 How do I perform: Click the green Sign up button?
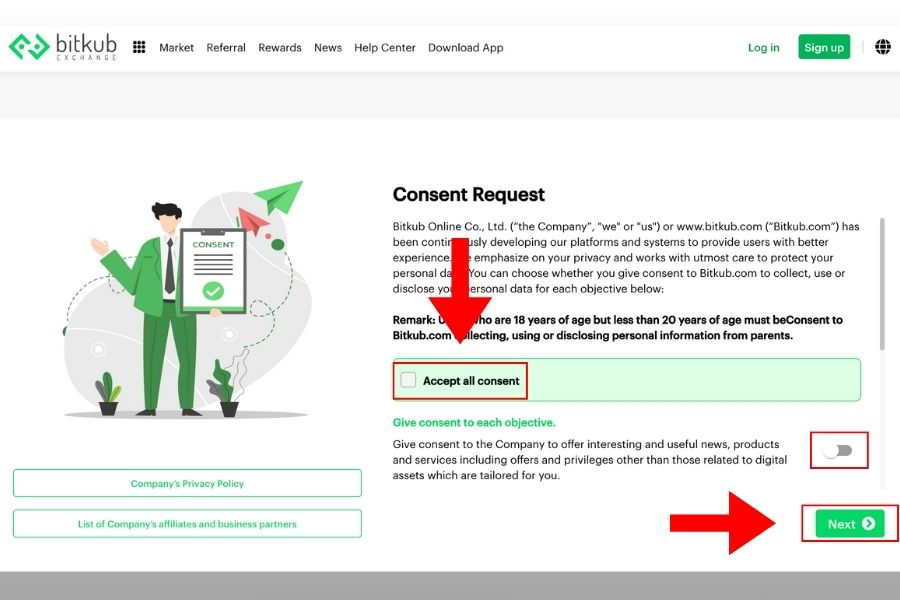point(824,47)
